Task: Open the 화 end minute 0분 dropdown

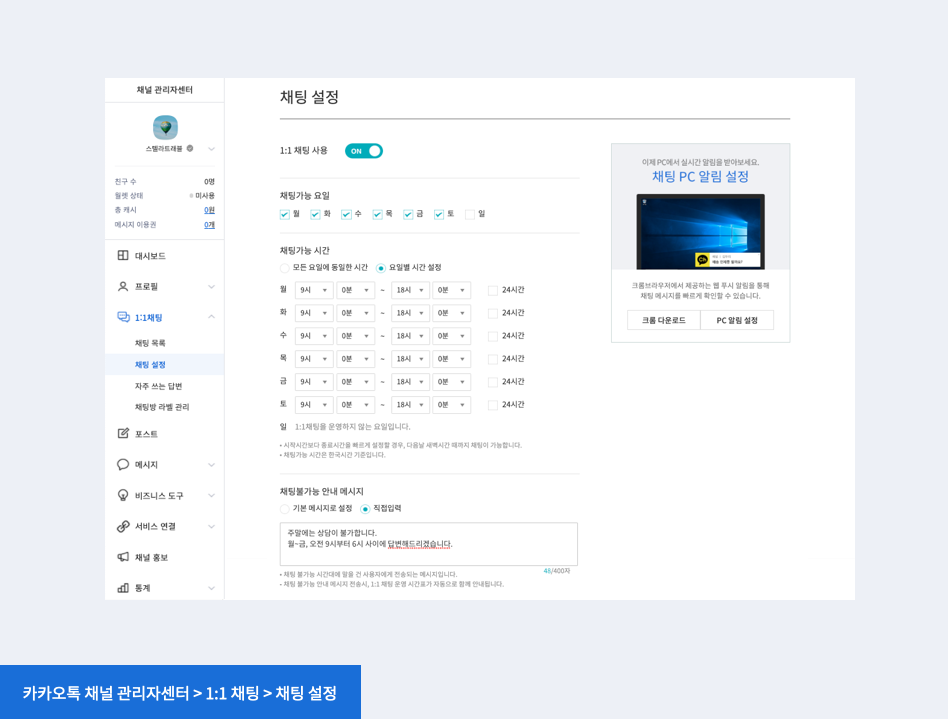Action: (x=452, y=313)
